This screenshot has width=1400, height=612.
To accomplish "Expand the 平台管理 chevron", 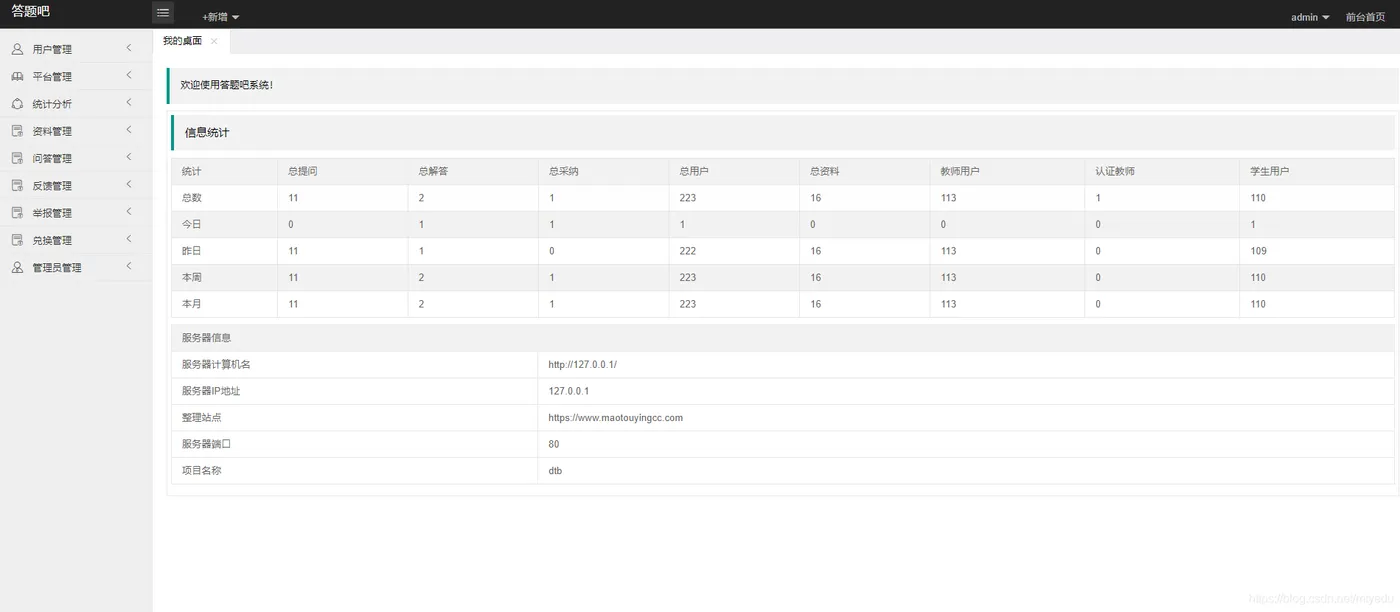I will click(x=129, y=75).
